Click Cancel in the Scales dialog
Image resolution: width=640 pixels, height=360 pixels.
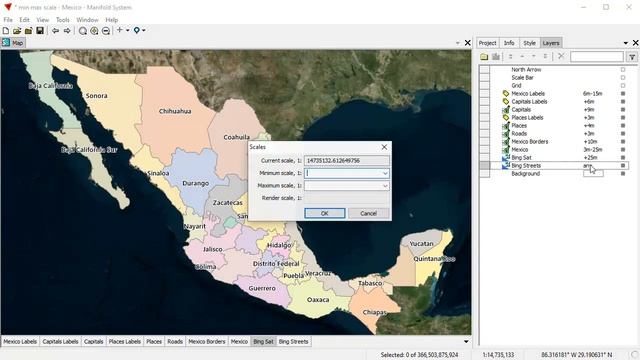(x=368, y=213)
